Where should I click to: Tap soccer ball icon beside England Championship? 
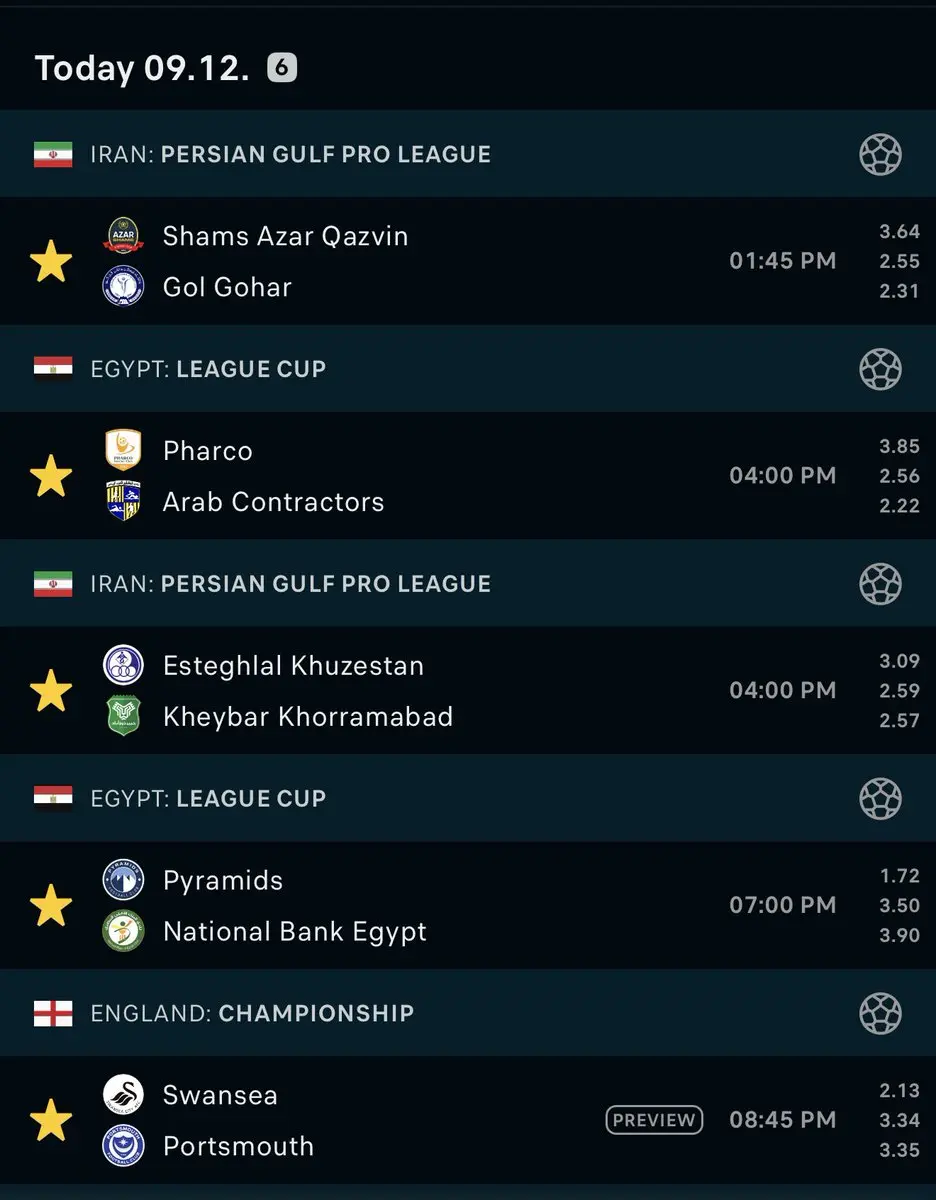coord(880,1013)
